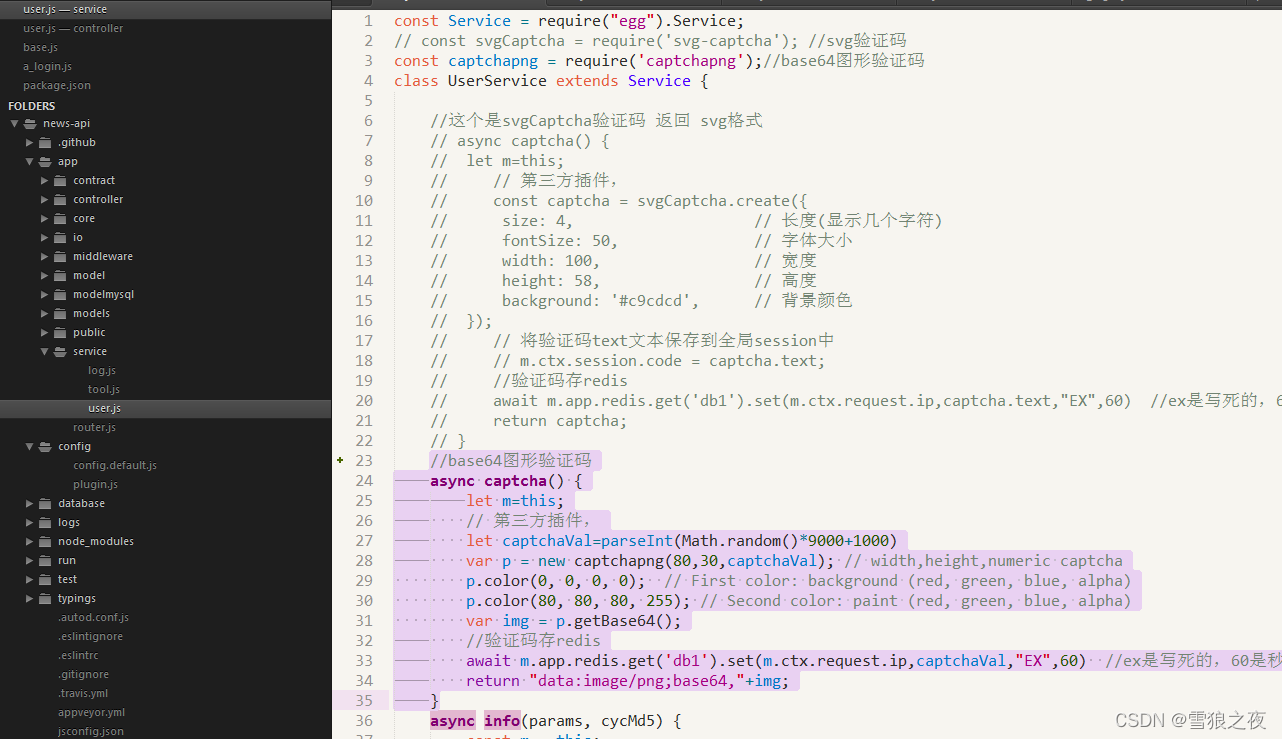The height and width of the screenshot is (739, 1282).
Task: Collapse the service folder
Action: pos(44,351)
